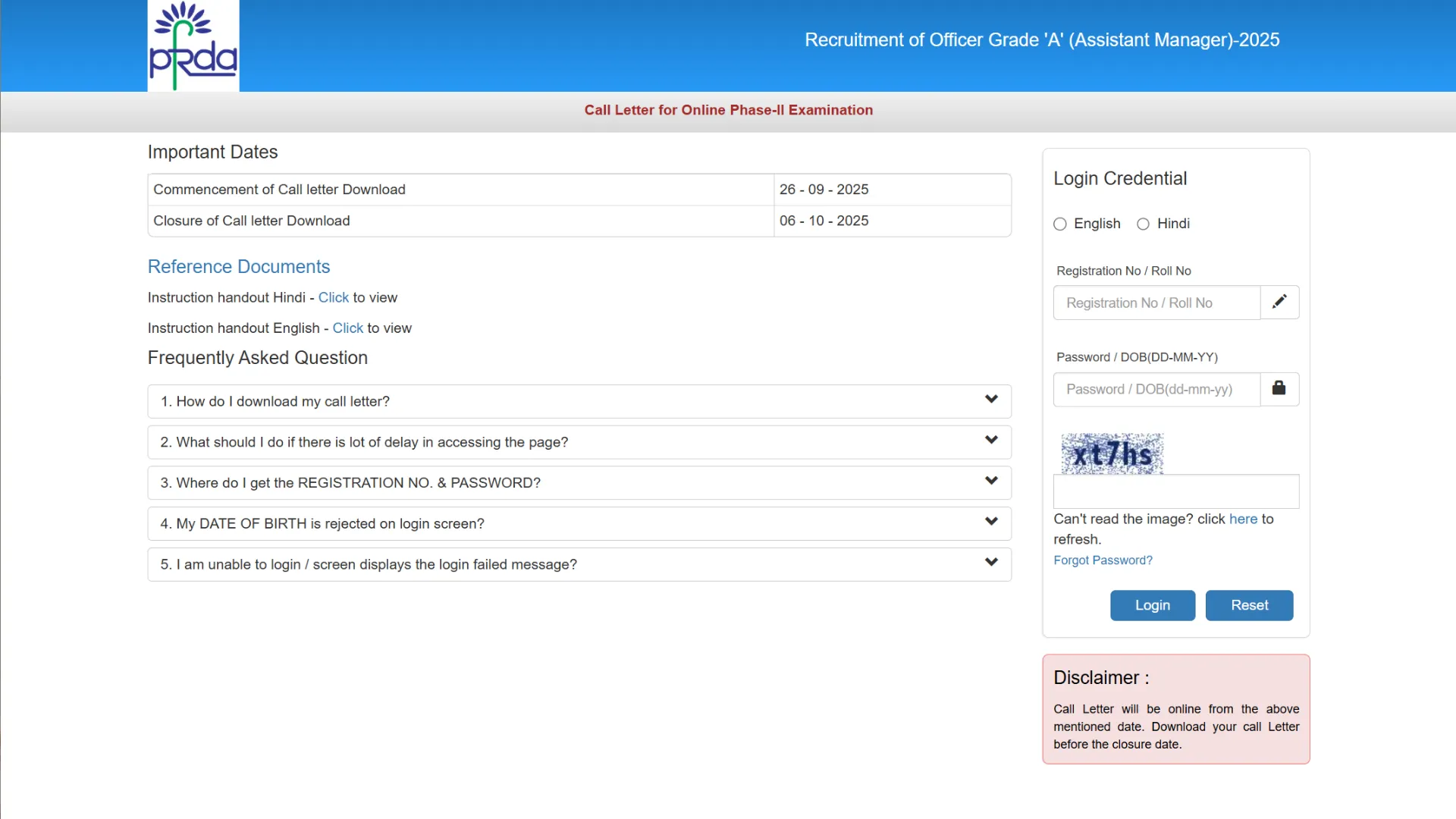Select the Hindi language radio button
1456x819 pixels.
[1143, 224]
